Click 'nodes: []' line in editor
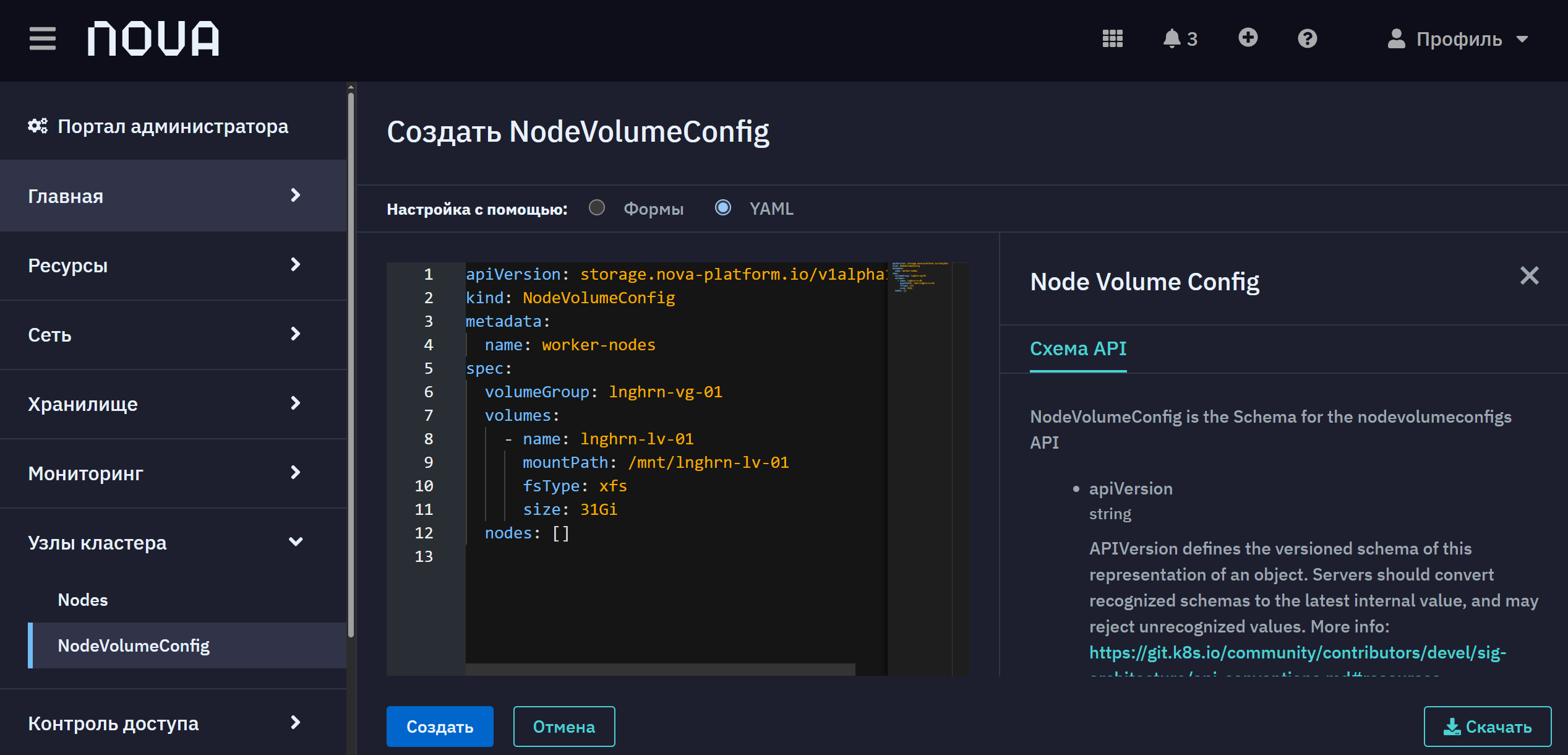1568x755 pixels. tap(527, 533)
